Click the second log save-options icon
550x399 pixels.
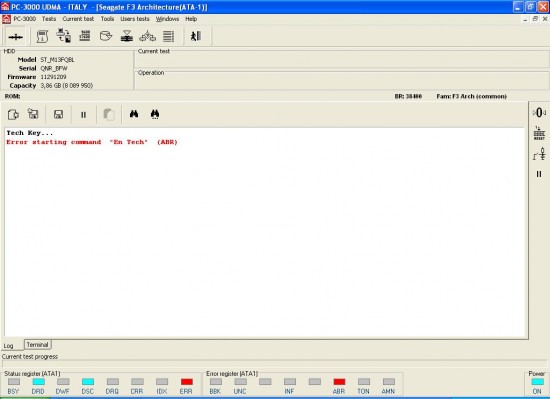coord(33,114)
